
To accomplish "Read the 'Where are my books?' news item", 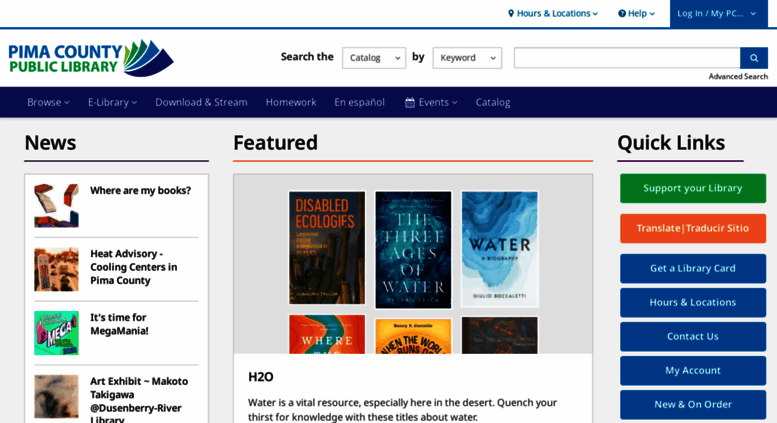I will [140, 190].
